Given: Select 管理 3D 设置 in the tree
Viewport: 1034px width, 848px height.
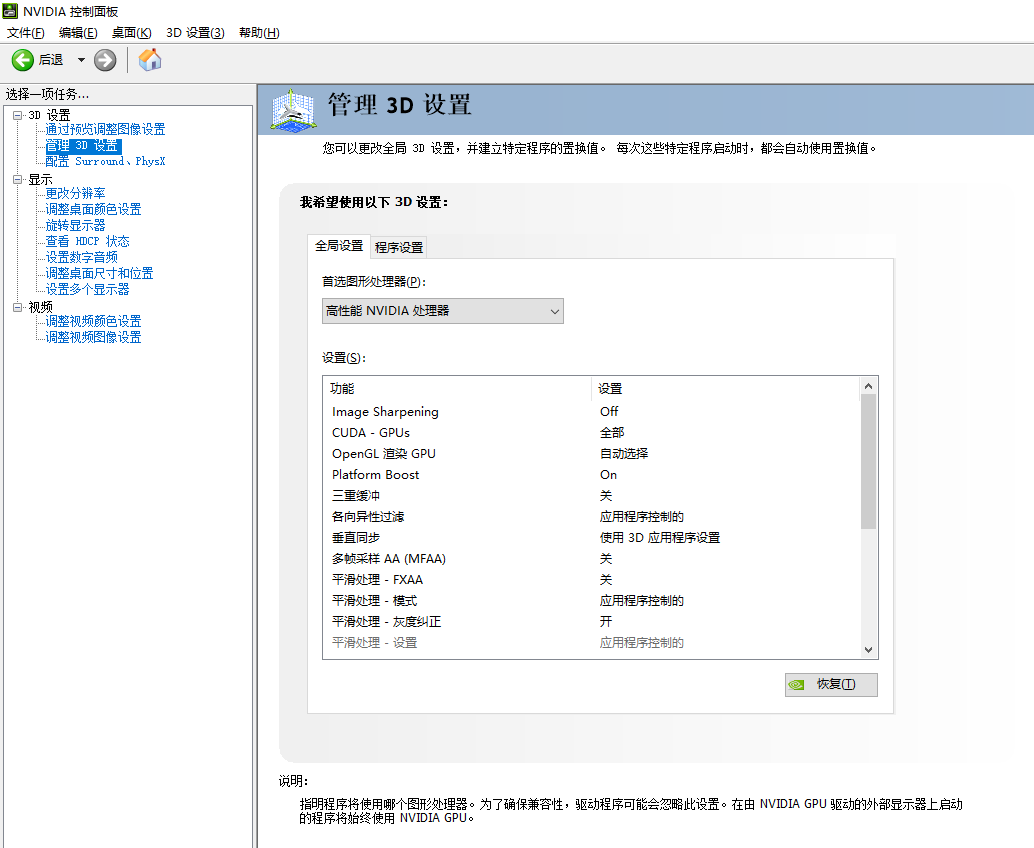Looking at the screenshot, I should coord(83,145).
